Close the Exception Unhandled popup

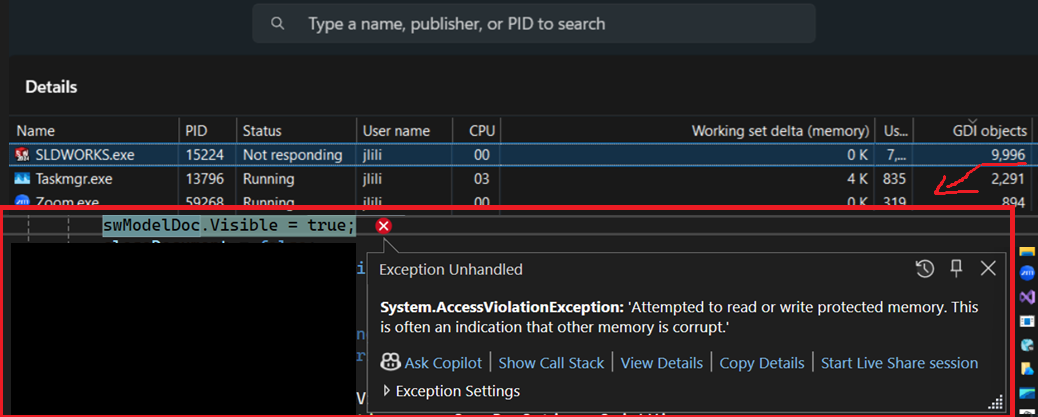tap(988, 268)
